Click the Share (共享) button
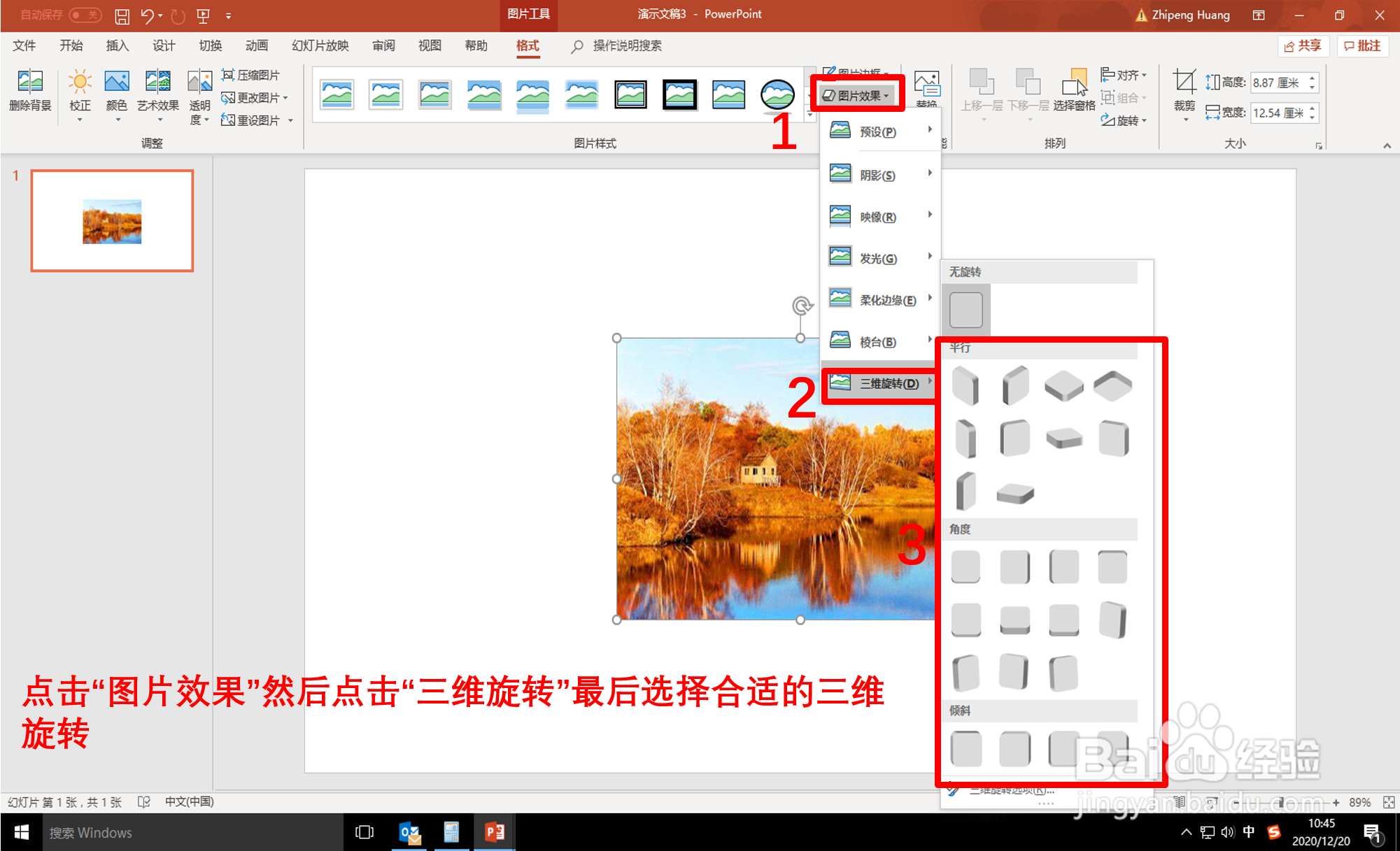 coord(1303,46)
